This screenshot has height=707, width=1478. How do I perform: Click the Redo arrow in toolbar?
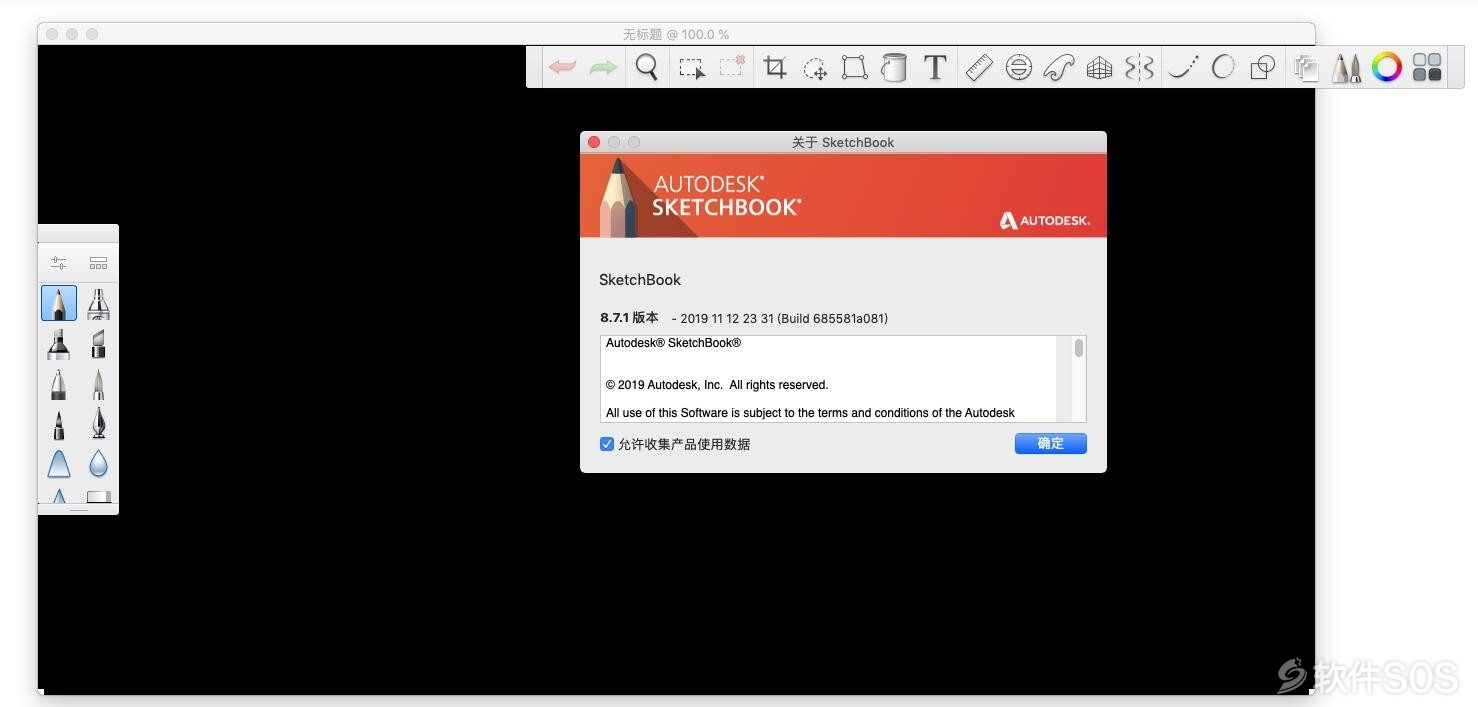(x=603, y=67)
